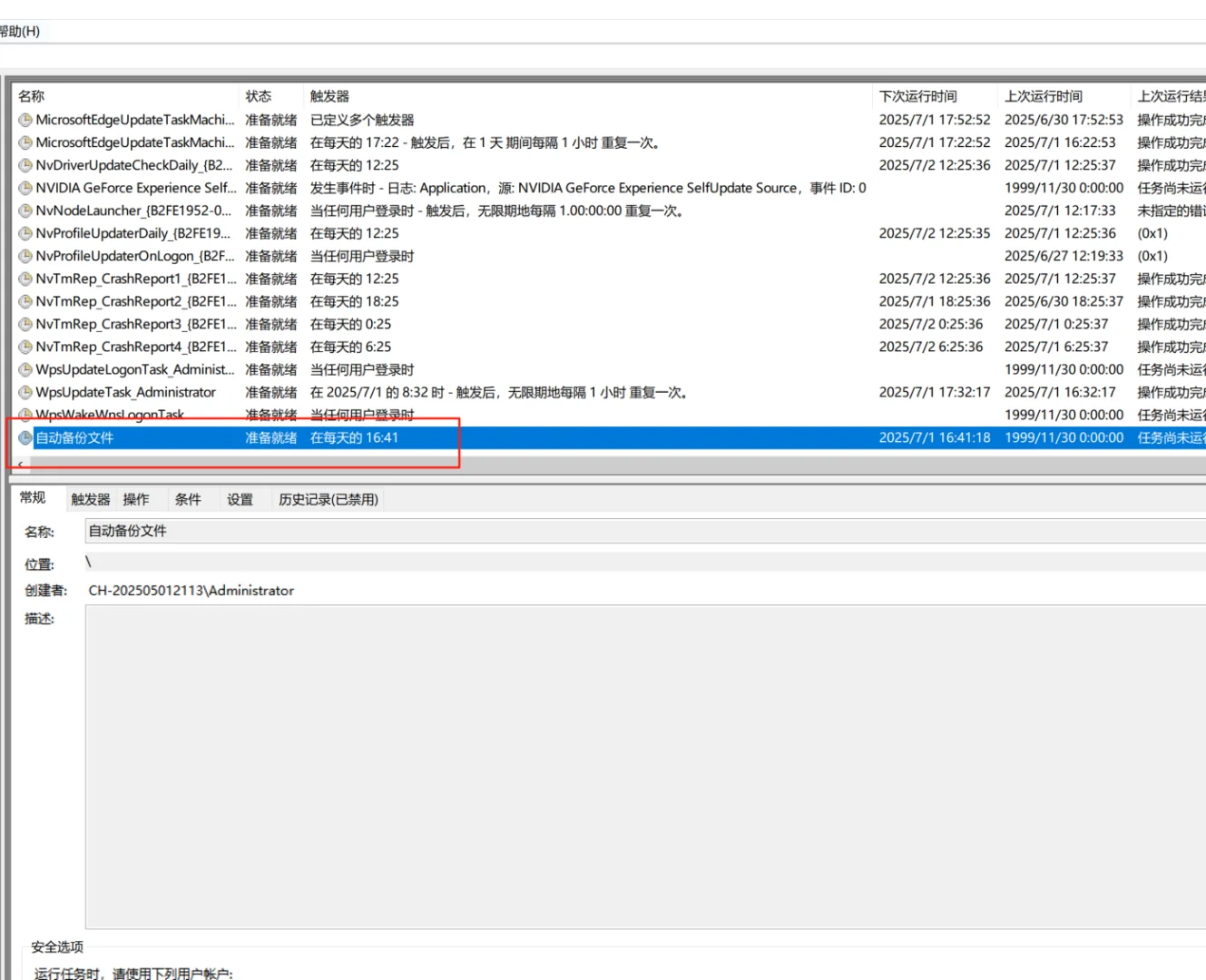Viewport: 1206px width, 980px height.
Task: Click the next run time 2025/7/1 17:22:52
Action: click(x=935, y=142)
